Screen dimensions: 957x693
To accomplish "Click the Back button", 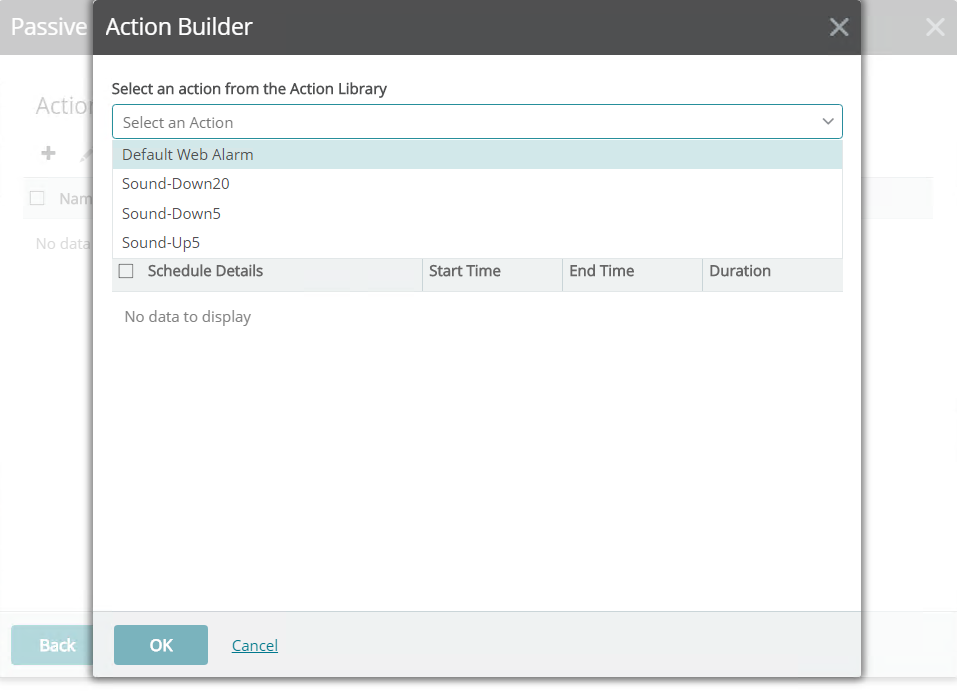I will pyautogui.click(x=55, y=645).
